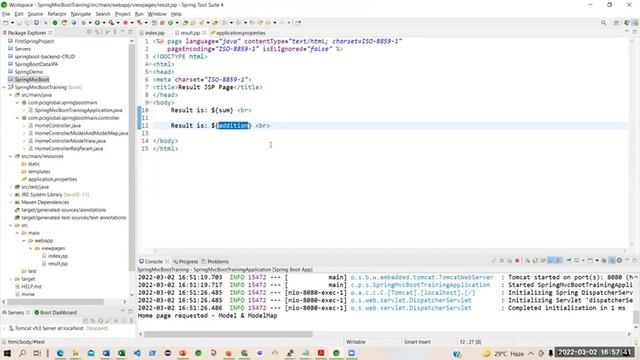Click the Open Console icon
The image size is (640, 360).
(590, 260)
